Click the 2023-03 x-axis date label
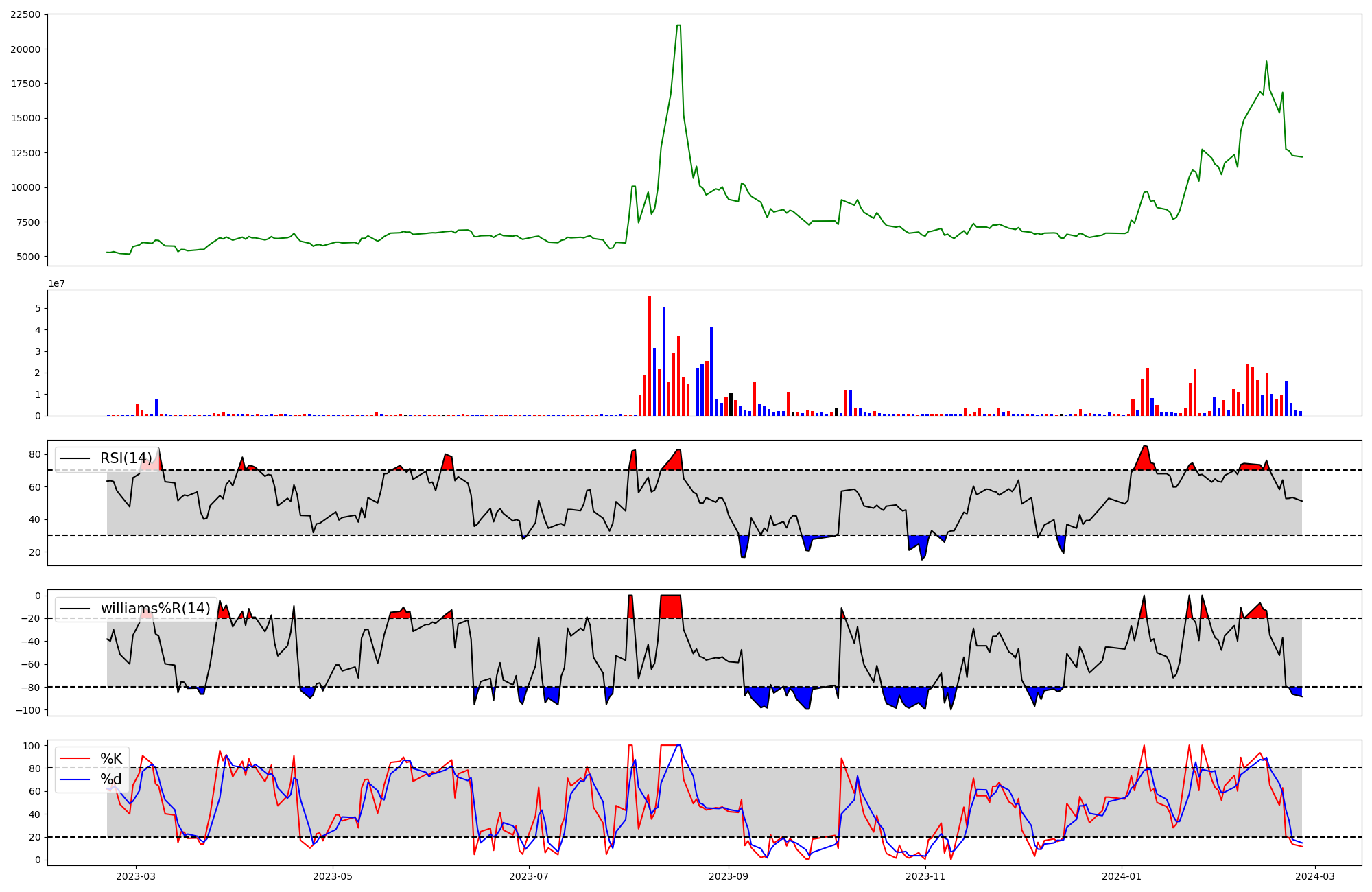The width and height of the screenshot is (1372, 892). point(136,876)
